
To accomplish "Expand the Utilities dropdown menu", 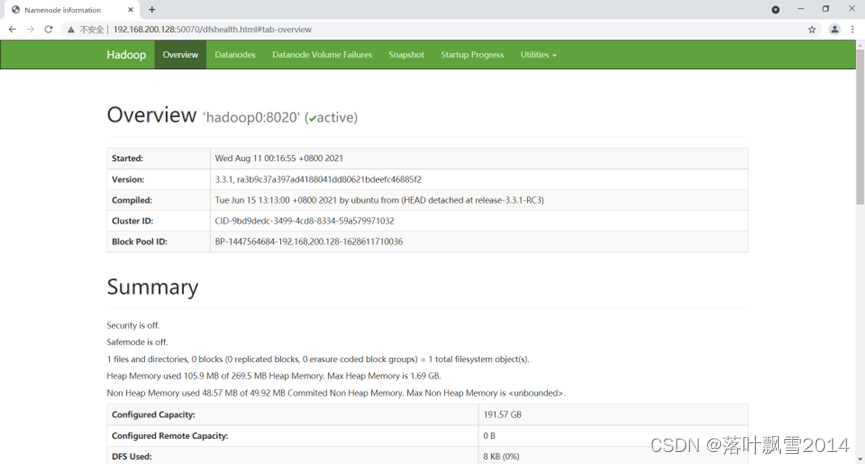I will (x=538, y=55).
